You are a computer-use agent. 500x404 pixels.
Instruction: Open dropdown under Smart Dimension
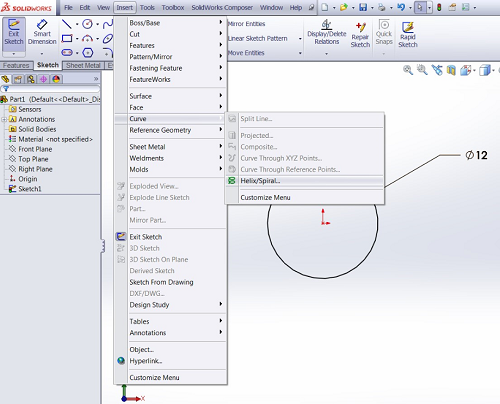click(x=42, y=54)
